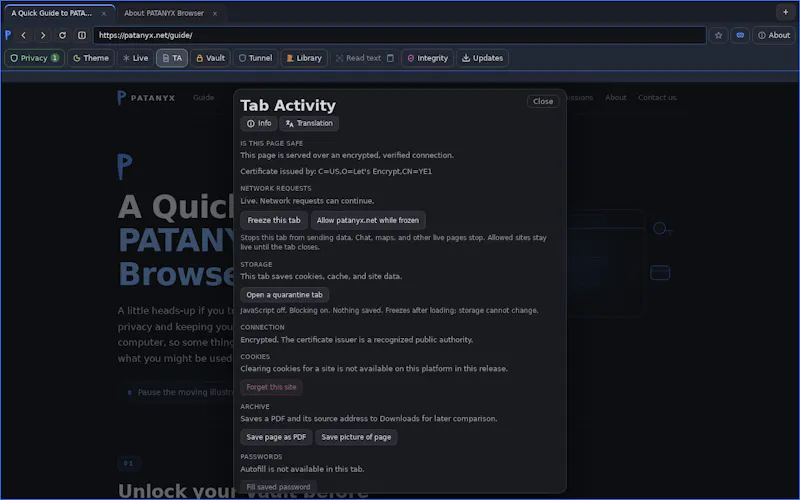Open the Privacy shield toolbar button
800x500 pixels.
pyautogui.click(x=34, y=58)
